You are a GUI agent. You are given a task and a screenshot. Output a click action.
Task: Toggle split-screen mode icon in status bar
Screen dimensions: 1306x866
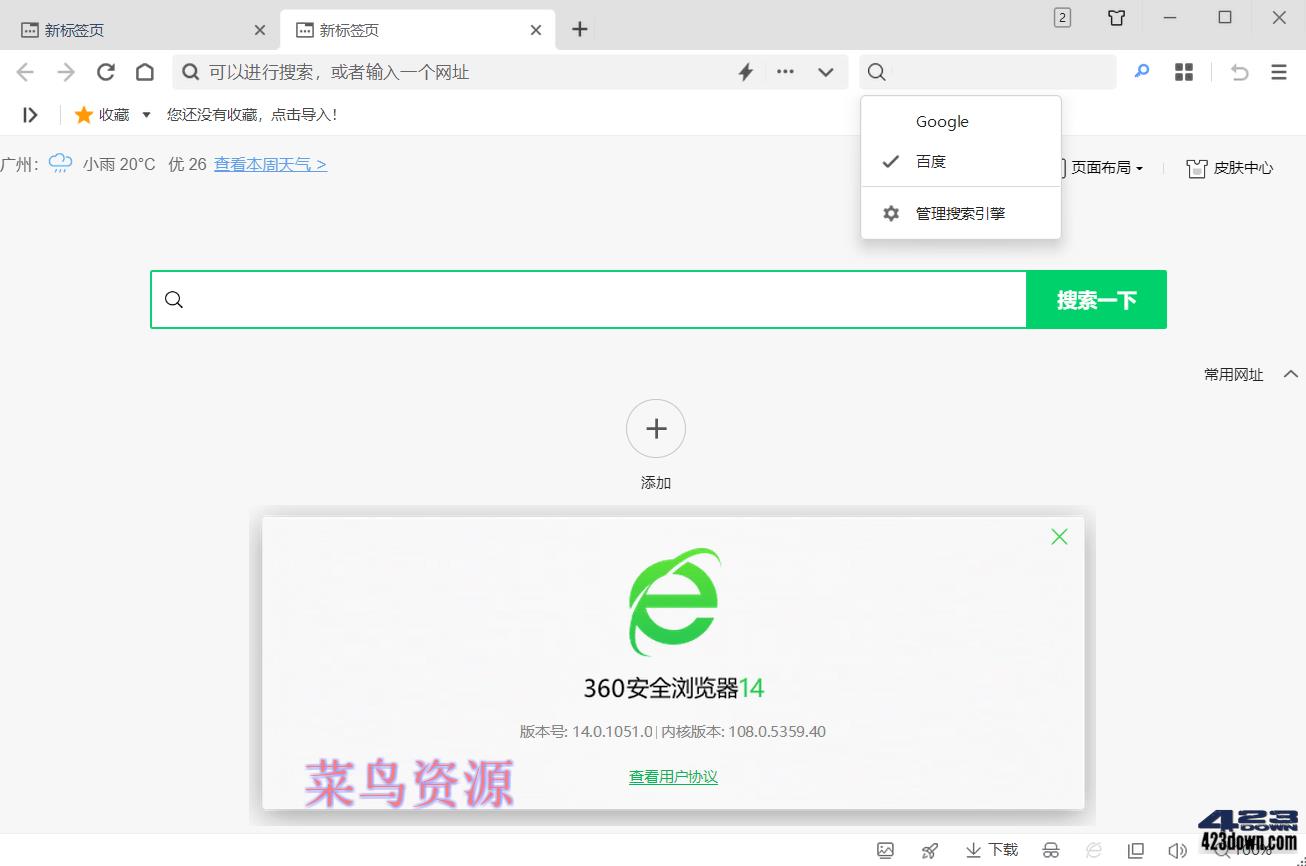tap(1136, 849)
